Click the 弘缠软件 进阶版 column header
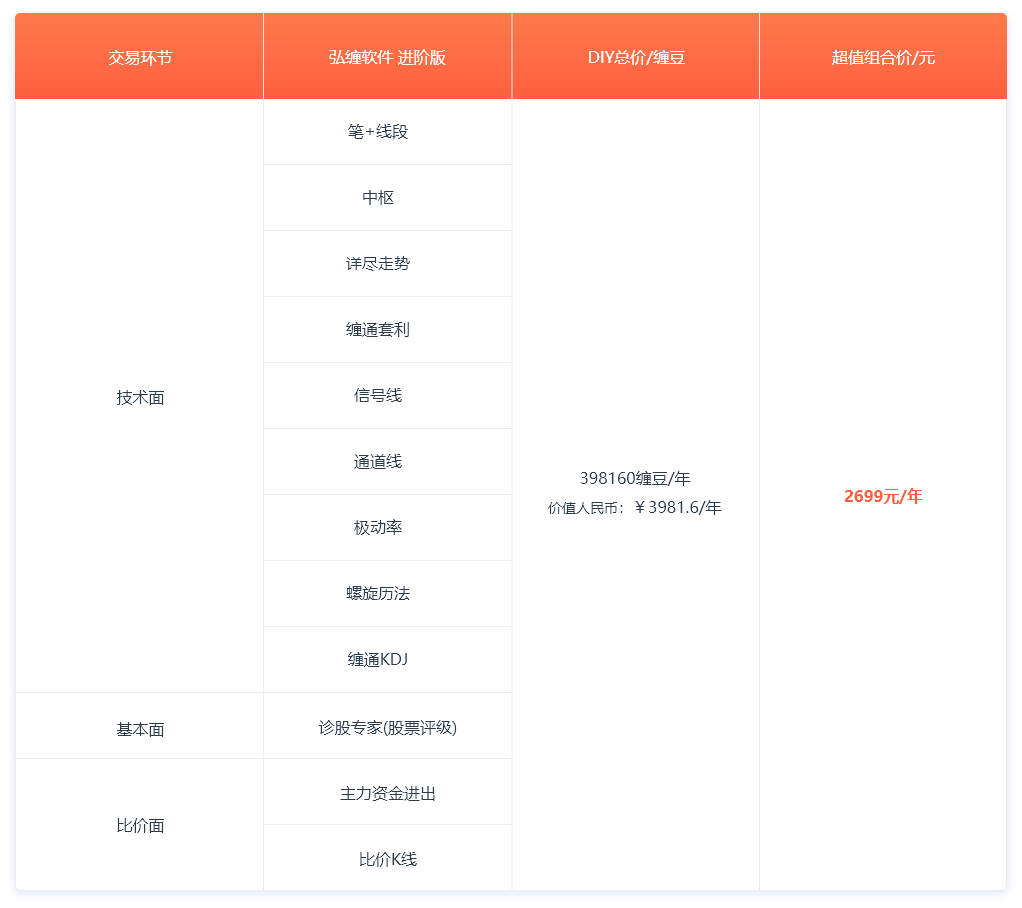 (387, 57)
